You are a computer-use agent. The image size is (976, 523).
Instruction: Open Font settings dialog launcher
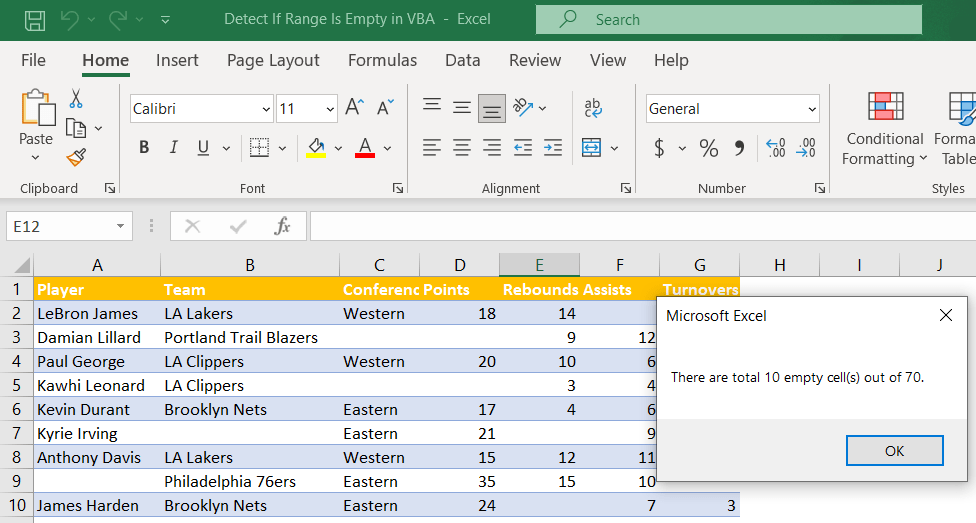(x=398, y=188)
